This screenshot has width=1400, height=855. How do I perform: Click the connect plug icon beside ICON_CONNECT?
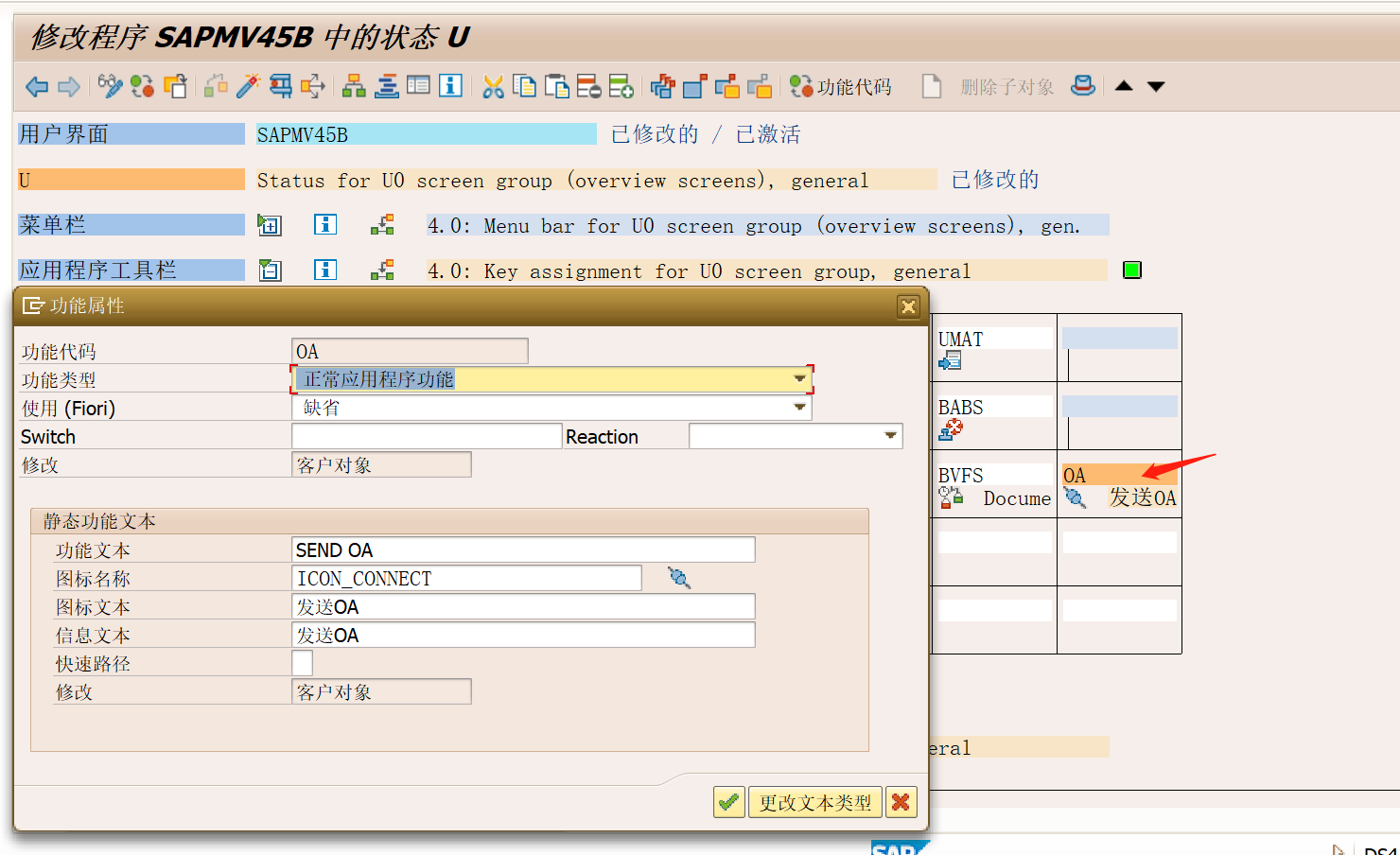[678, 577]
